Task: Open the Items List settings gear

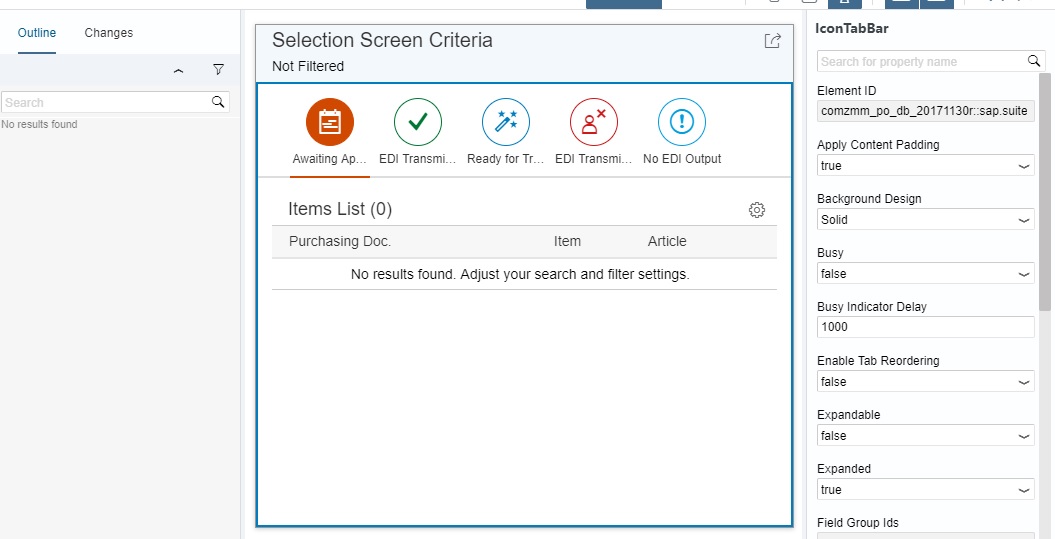Action: coord(757,210)
